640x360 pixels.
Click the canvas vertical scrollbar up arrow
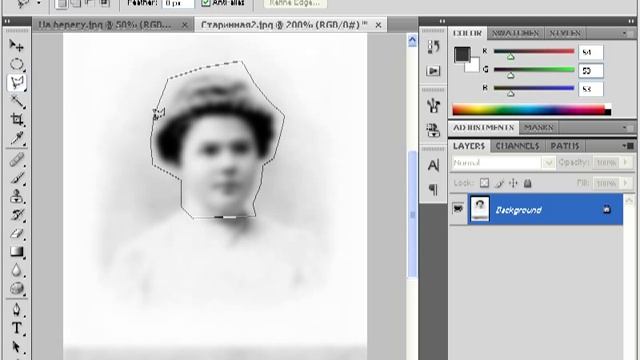[x=412, y=40]
